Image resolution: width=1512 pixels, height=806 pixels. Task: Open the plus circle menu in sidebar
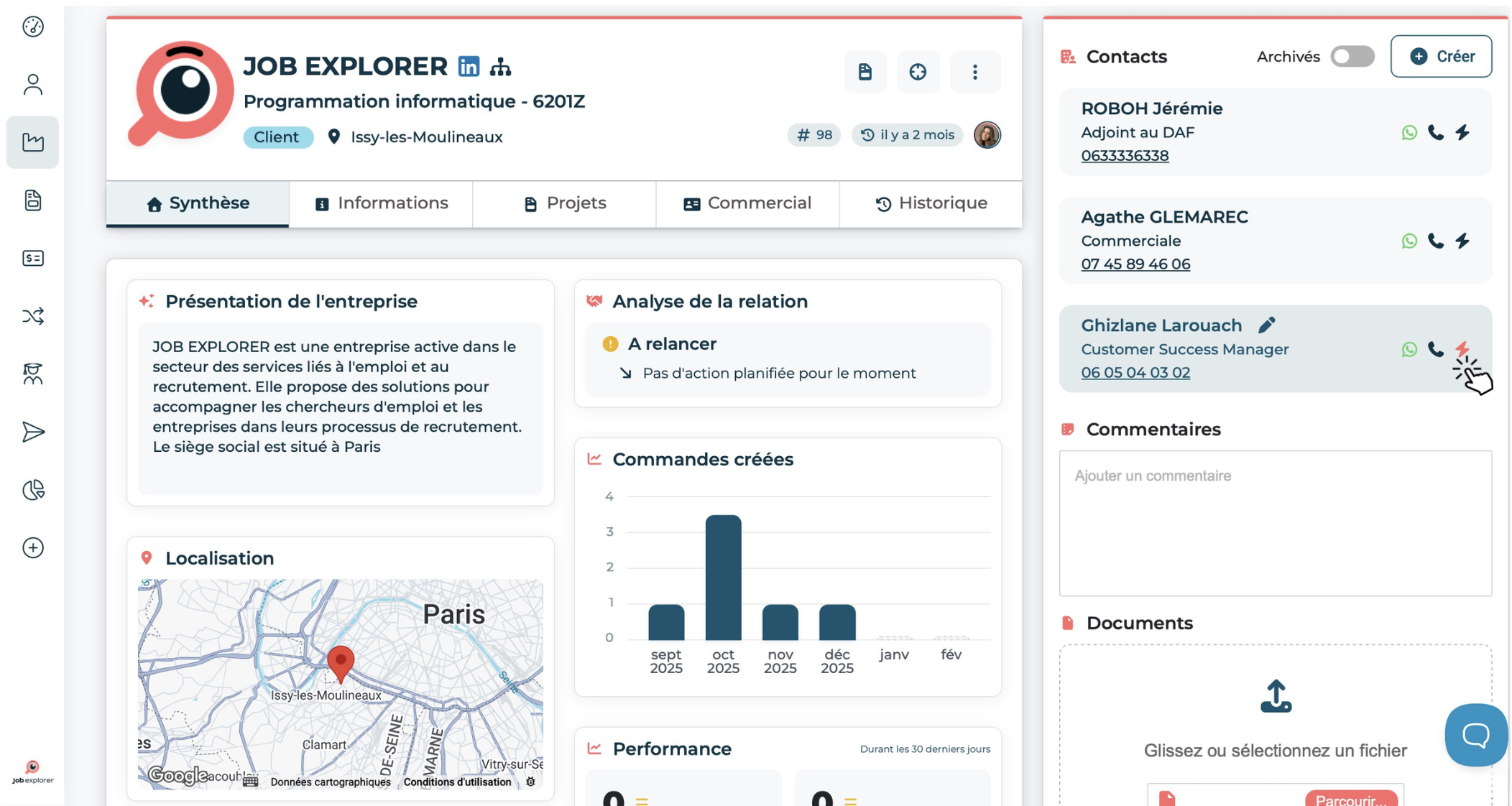pyautogui.click(x=33, y=548)
